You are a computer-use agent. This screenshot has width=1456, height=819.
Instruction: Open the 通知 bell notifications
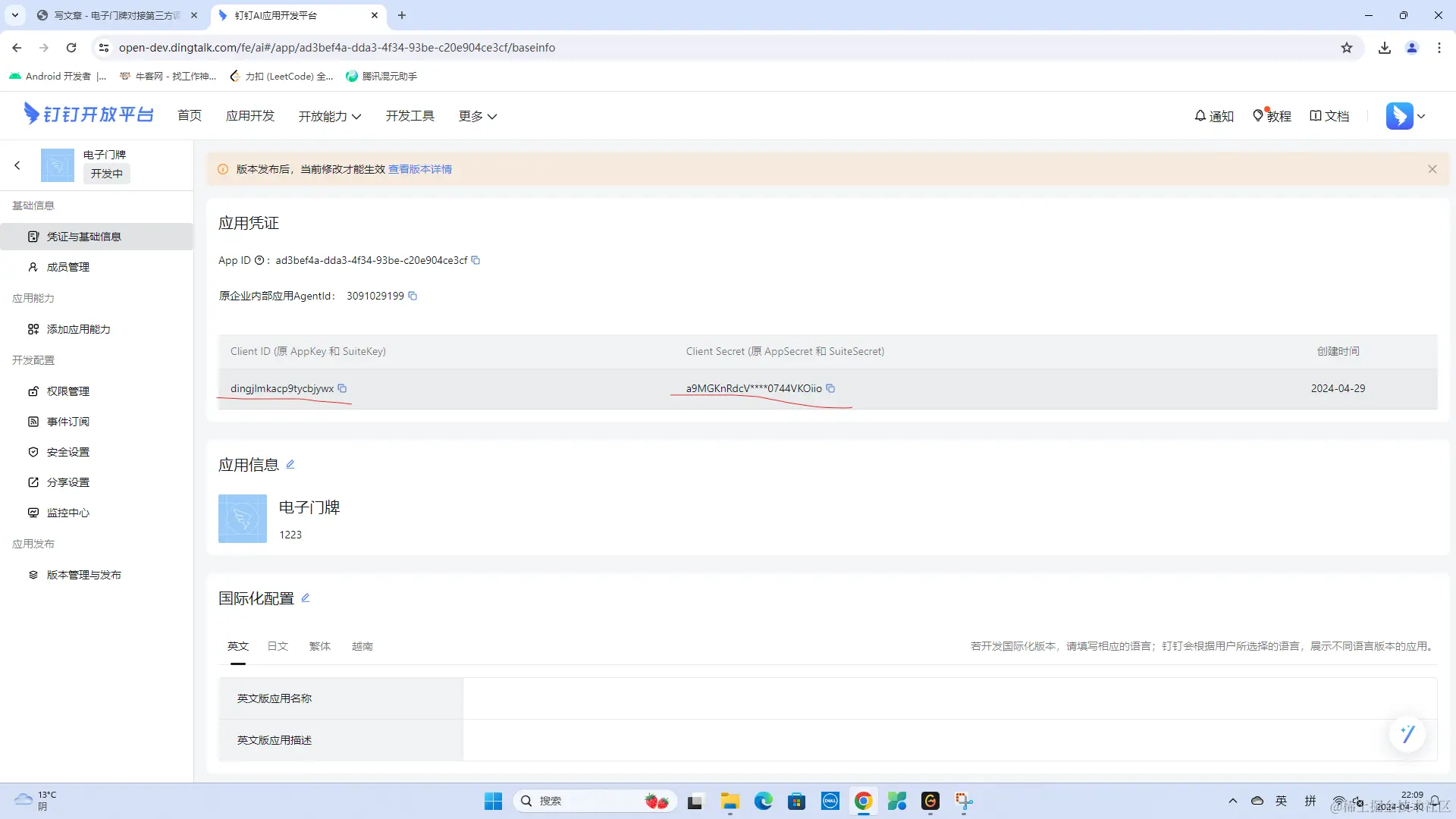pos(1213,116)
